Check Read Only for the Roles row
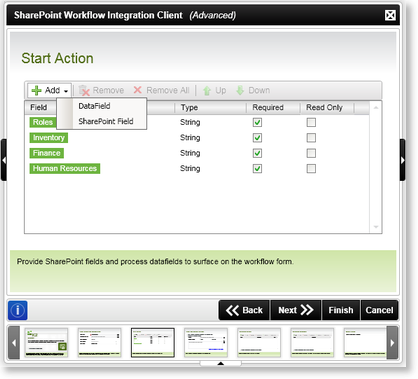Image resolution: width=418 pixels, height=379 pixels. 311,122
